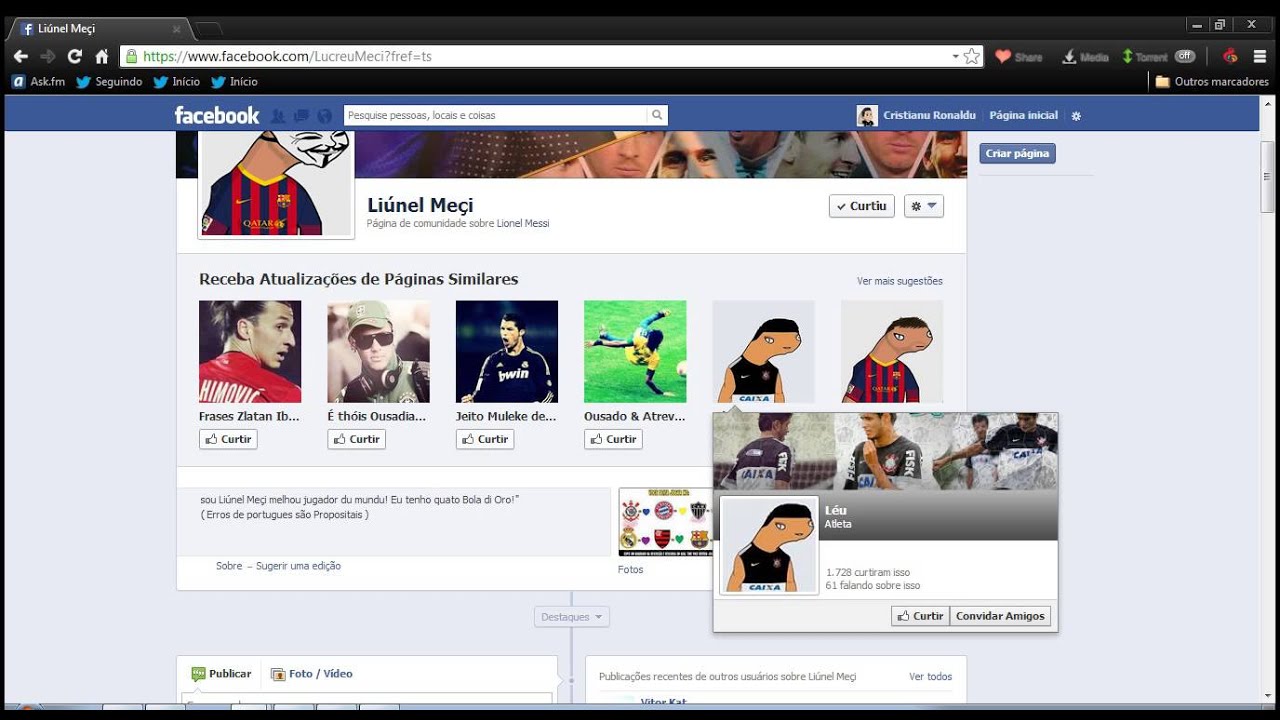
Task: Open the club logos photo thumbnail
Action: (x=665, y=521)
